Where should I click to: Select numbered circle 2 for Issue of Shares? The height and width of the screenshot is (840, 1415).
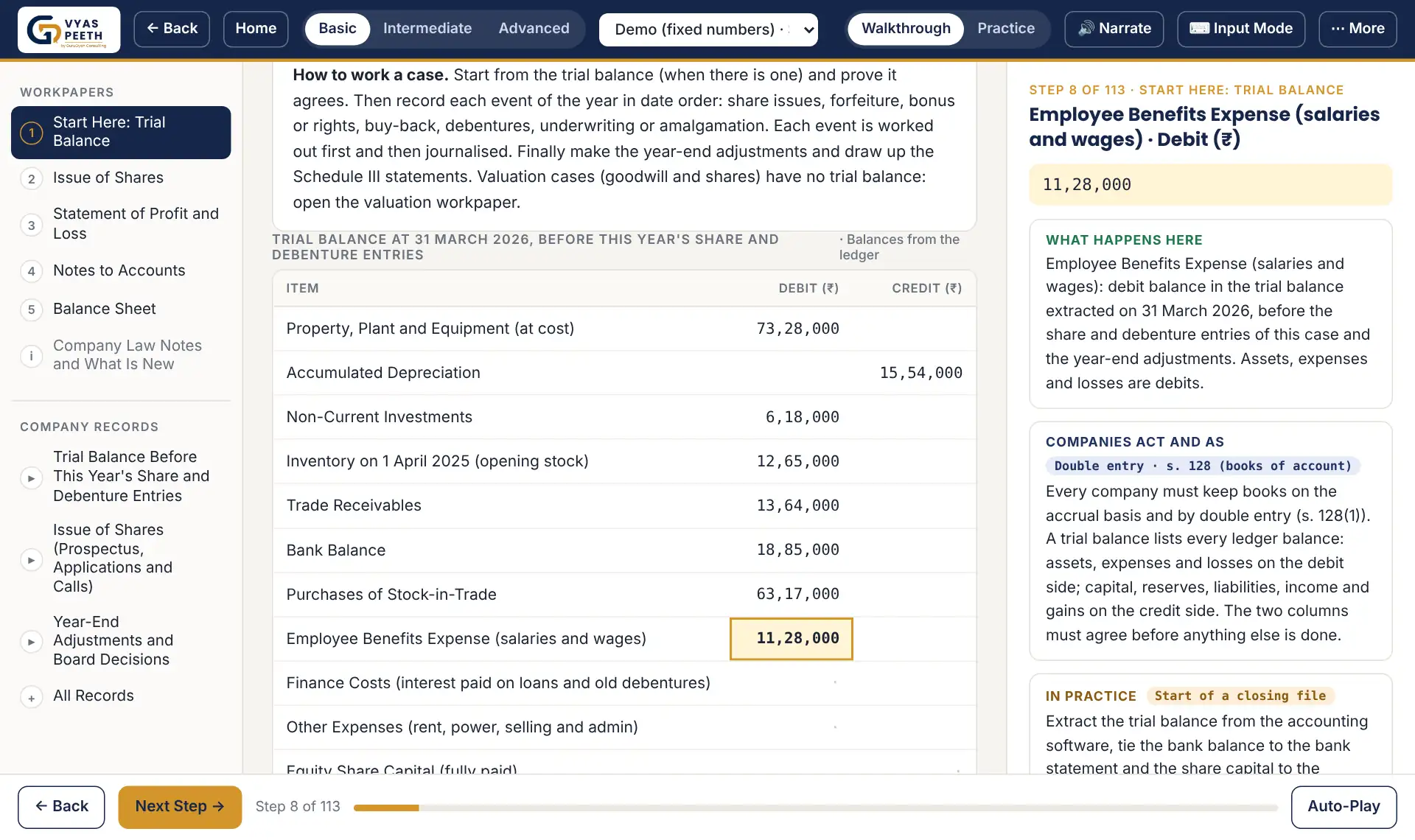(x=31, y=179)
